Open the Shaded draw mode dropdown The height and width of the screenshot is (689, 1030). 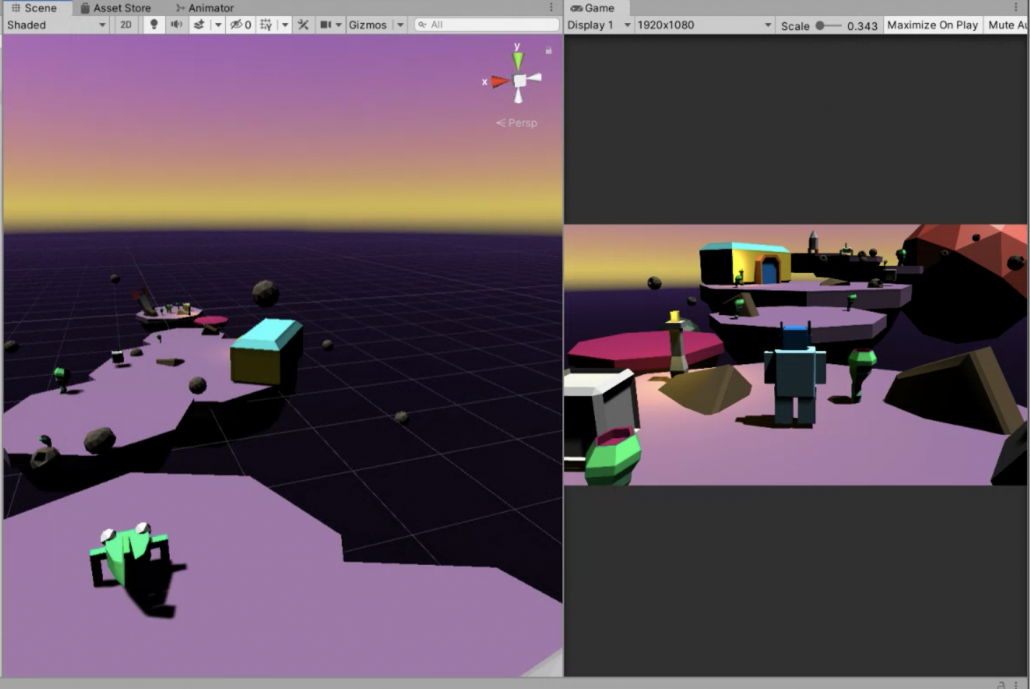pos(56,25)
